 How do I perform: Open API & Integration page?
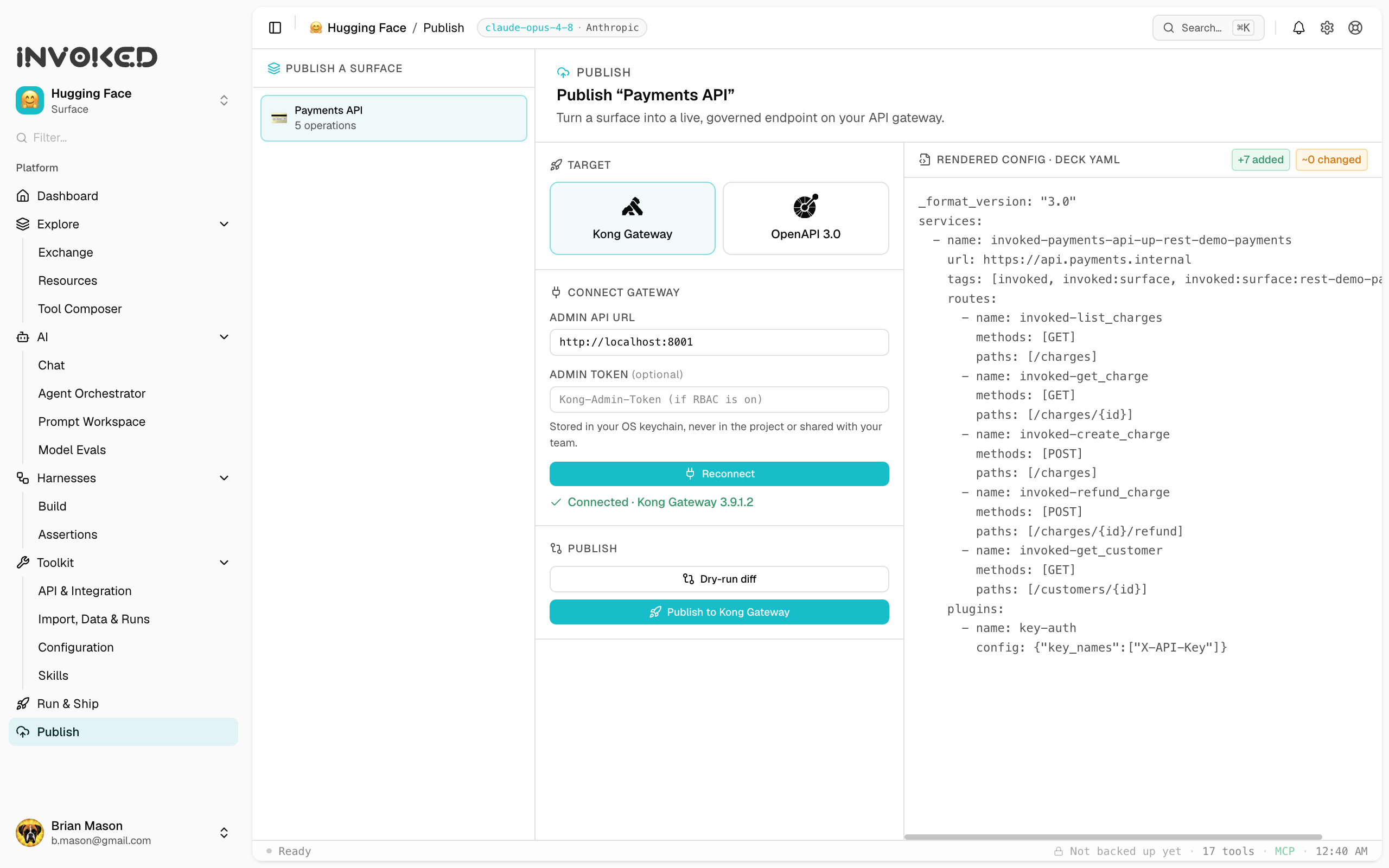(x=85, y=591)
